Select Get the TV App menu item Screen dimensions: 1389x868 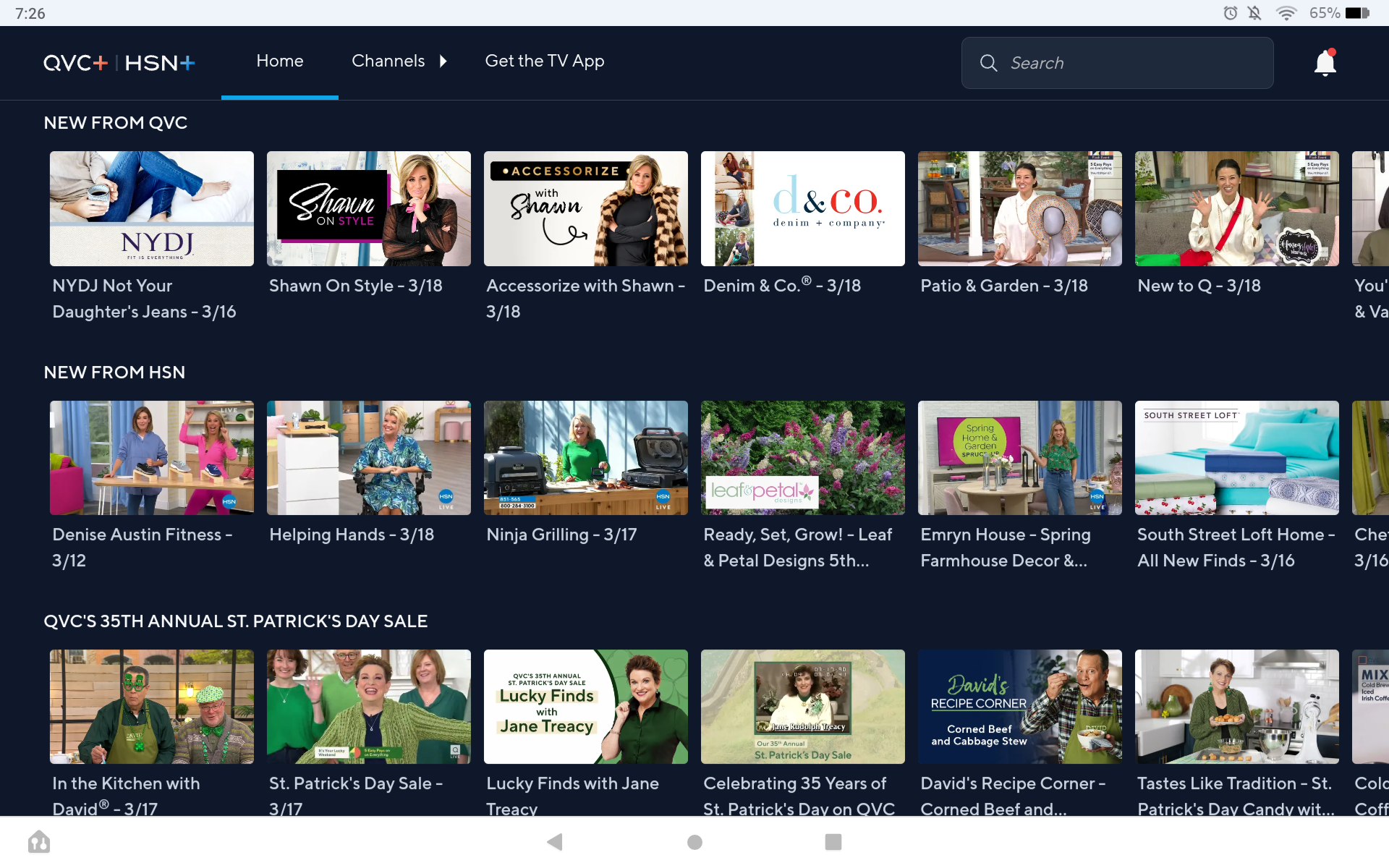[544, 61]
